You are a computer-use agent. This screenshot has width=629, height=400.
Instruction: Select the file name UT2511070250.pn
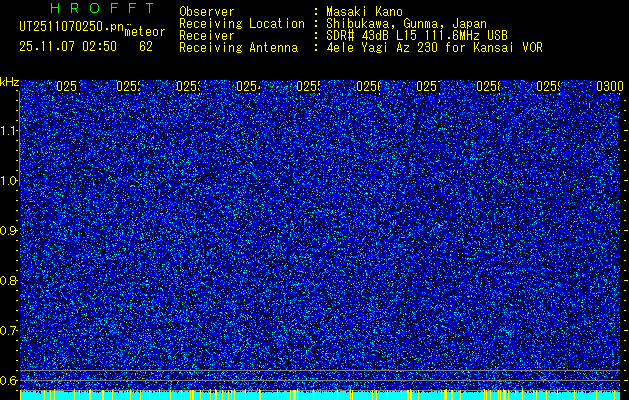pyautogui.click(x=72, y=26)
